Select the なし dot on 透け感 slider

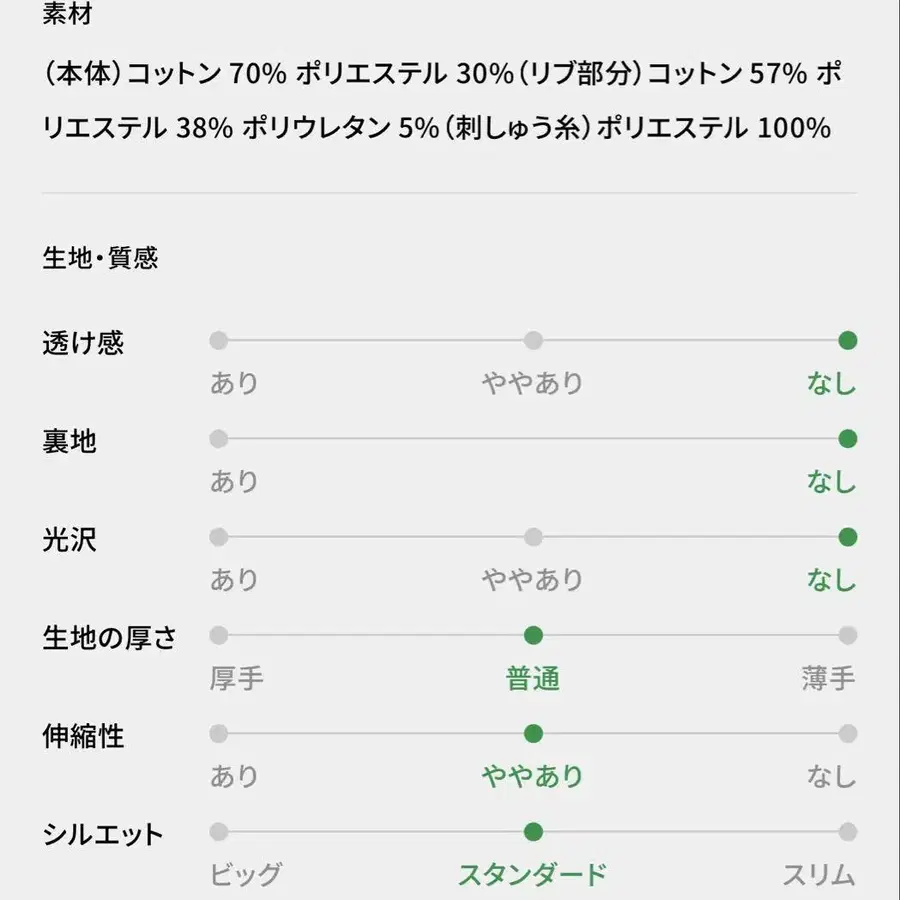point(848,340)
